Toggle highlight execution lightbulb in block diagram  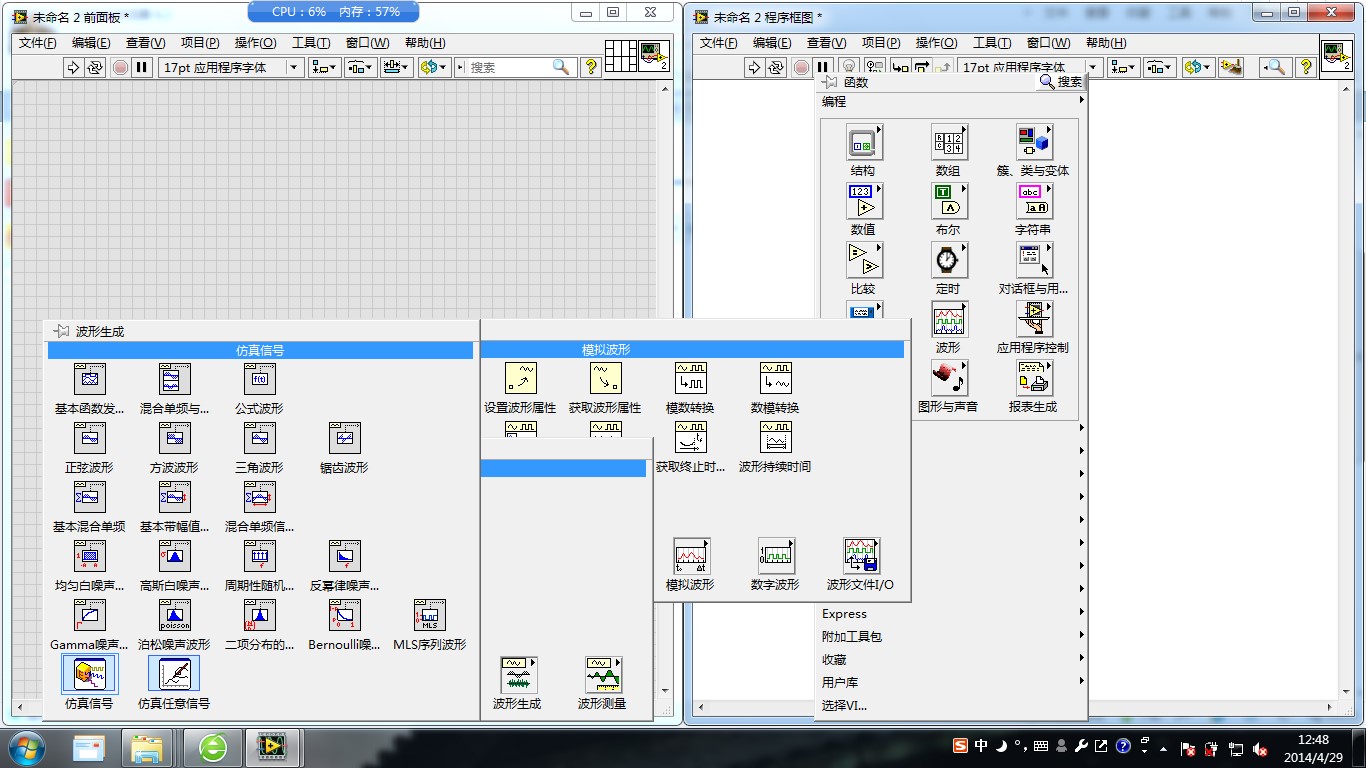point(847,67)
